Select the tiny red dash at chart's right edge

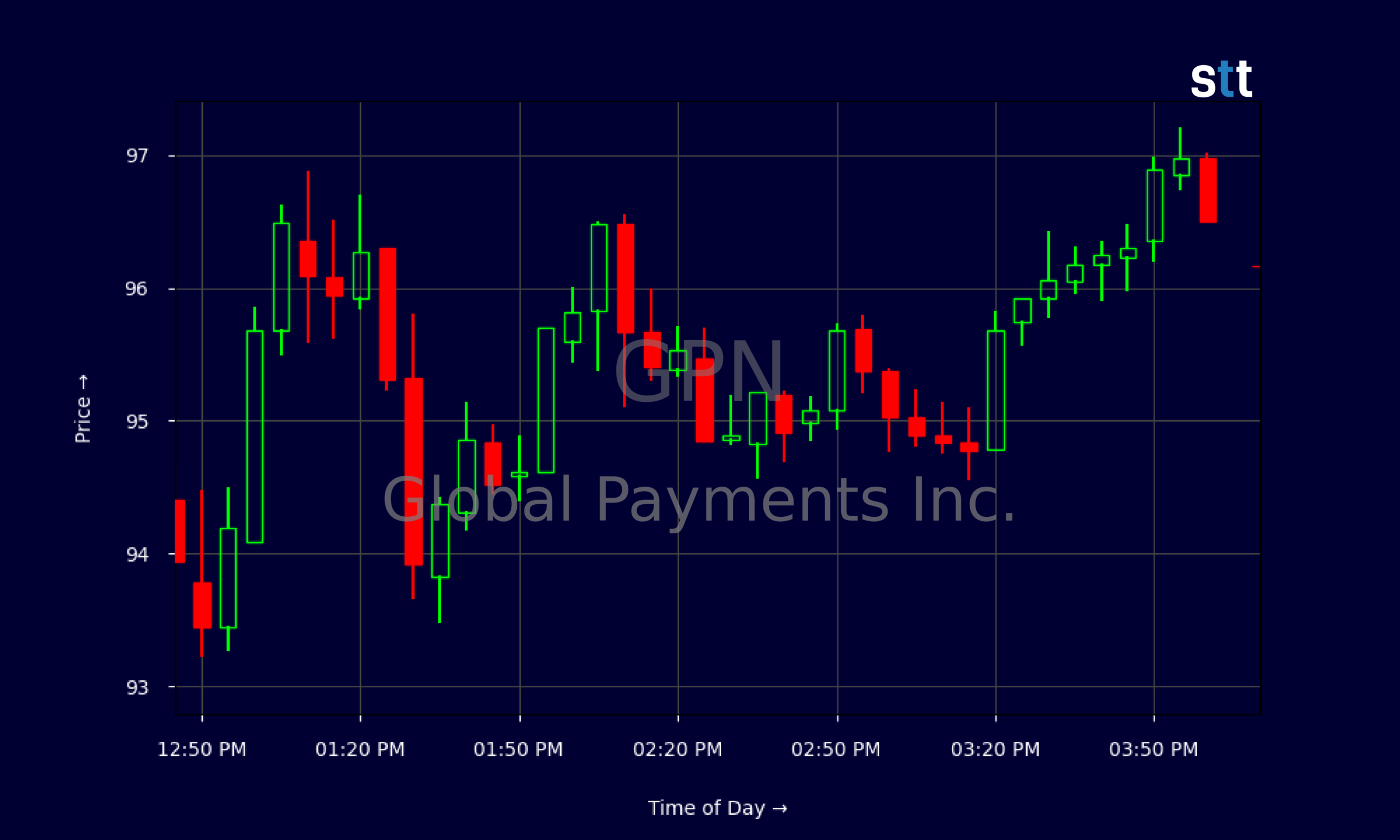click(x=1256, y=267)
